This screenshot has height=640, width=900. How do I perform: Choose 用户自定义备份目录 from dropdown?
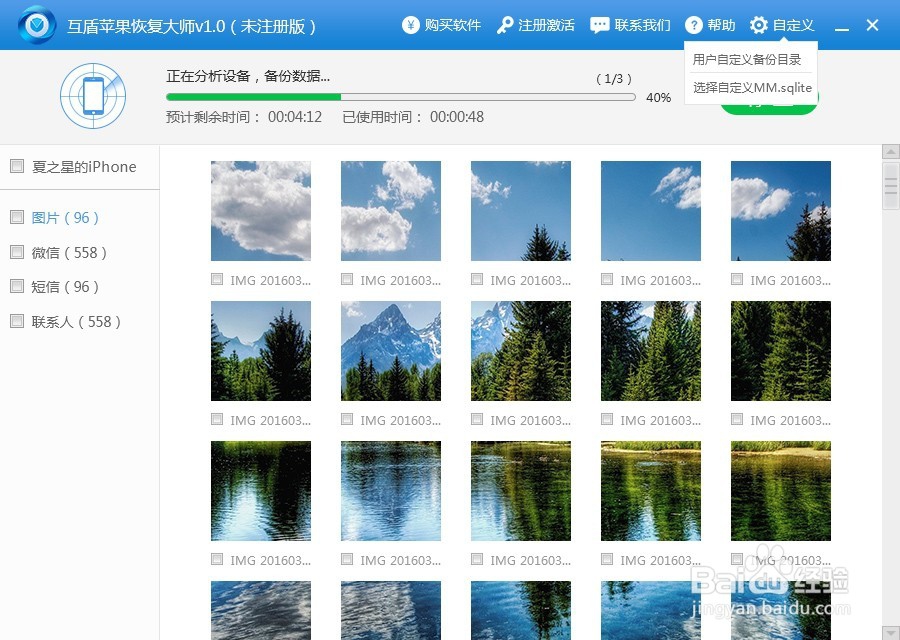(x=746, y=59)
